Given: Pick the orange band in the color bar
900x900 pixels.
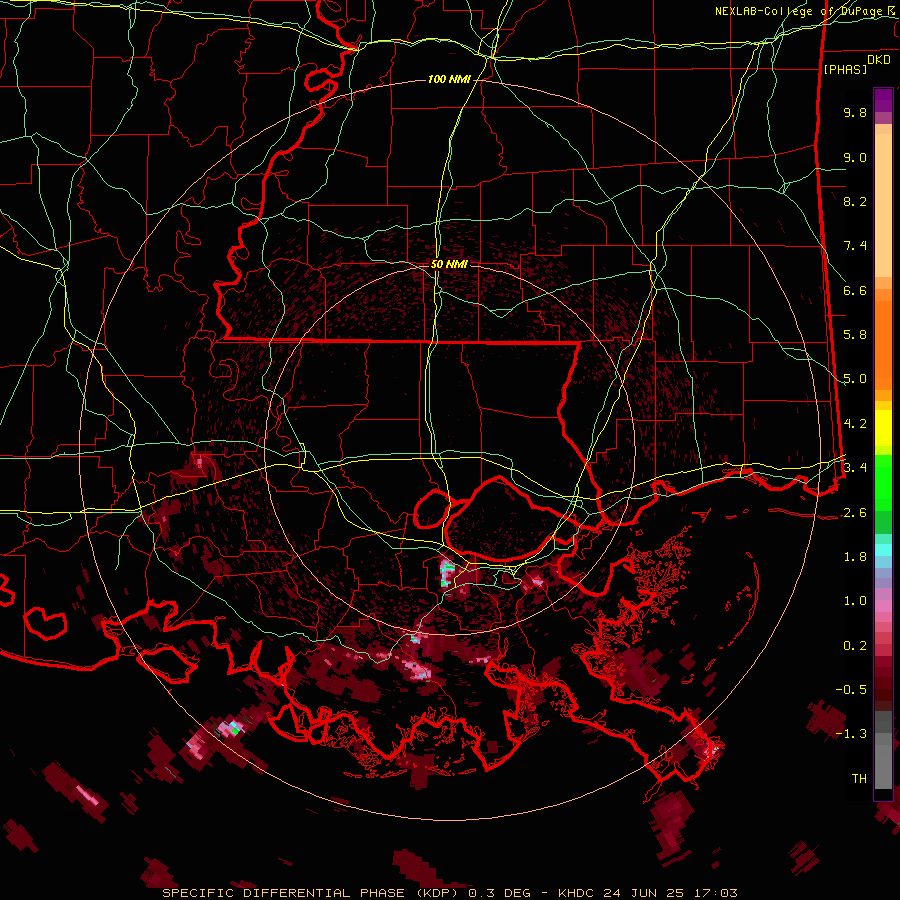Looking at the screenshot, I should [x=883, y=344].
